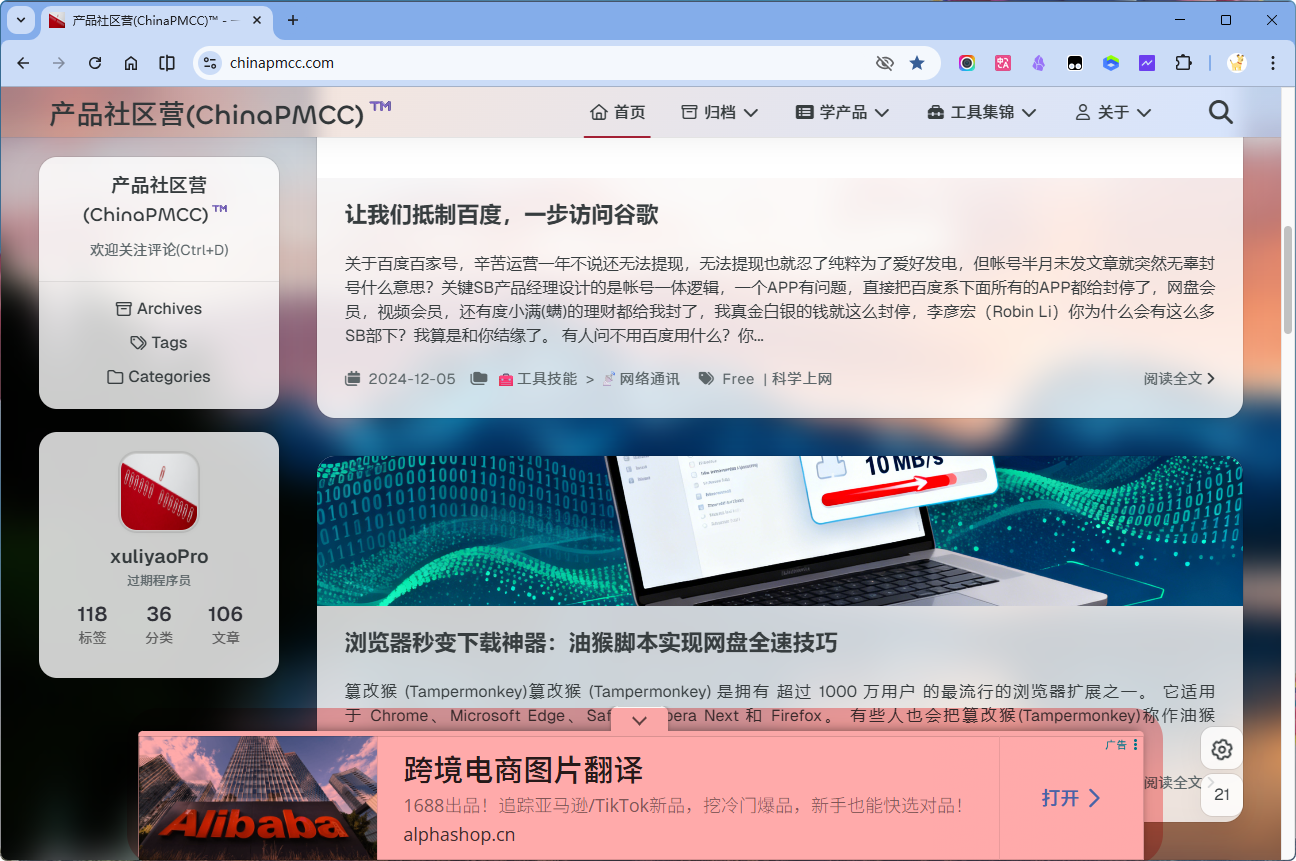Bookmark this page with the star icon
Screen dimensions: 1296x861
coord(917,63)
